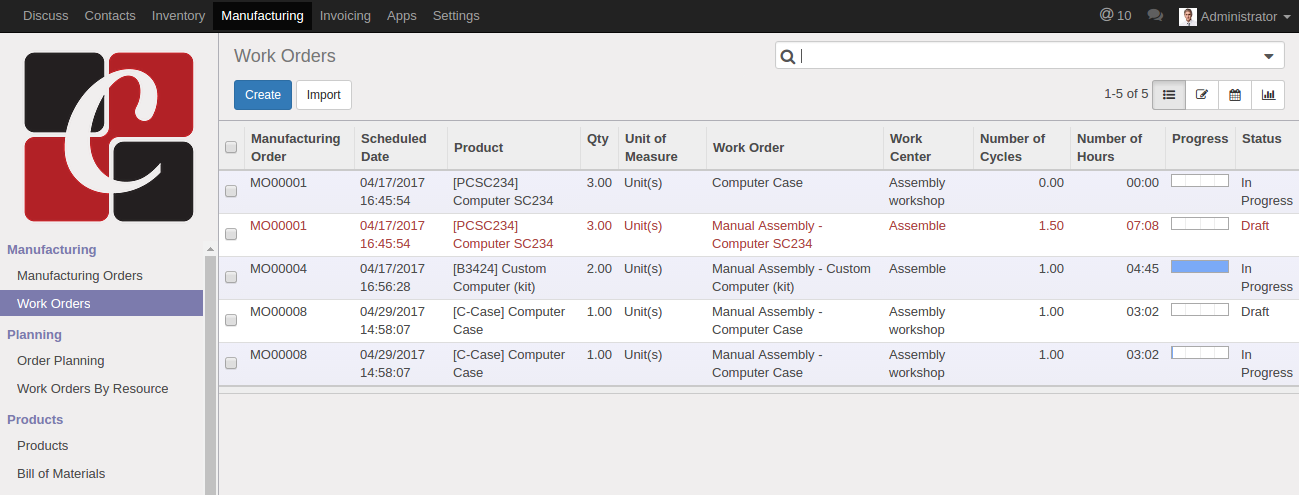
Task: Click the company logo image
Action: (109, 136)
